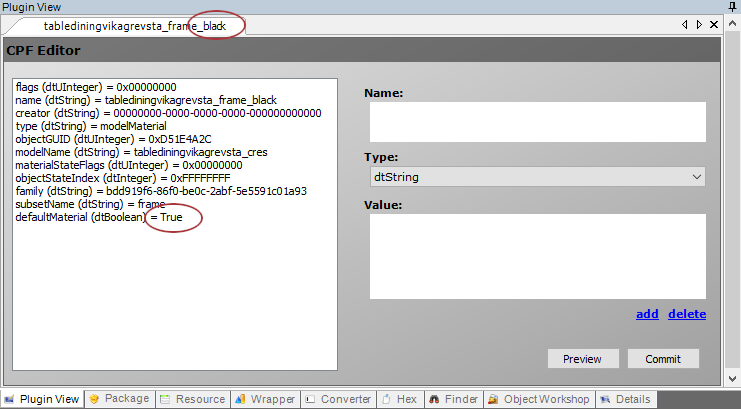Click the add link

[647, 314]
